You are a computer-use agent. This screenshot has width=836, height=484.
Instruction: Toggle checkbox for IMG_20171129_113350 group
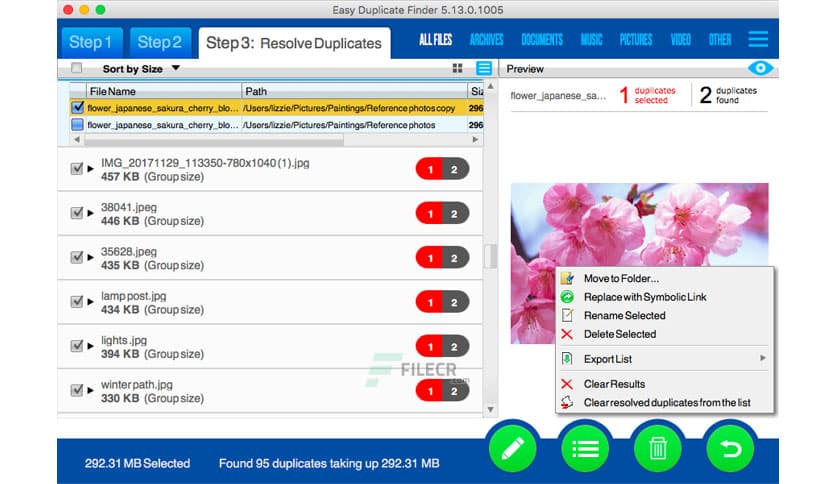76,168
